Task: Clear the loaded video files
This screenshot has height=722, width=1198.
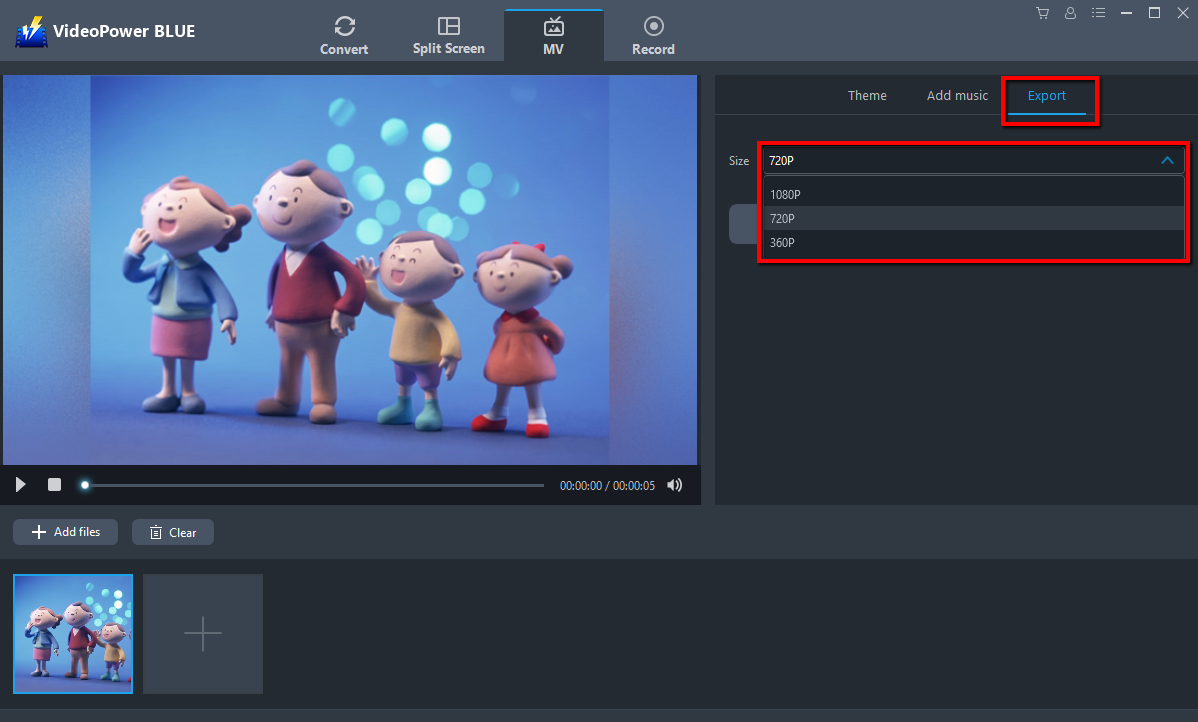Action: coord(172,531)
